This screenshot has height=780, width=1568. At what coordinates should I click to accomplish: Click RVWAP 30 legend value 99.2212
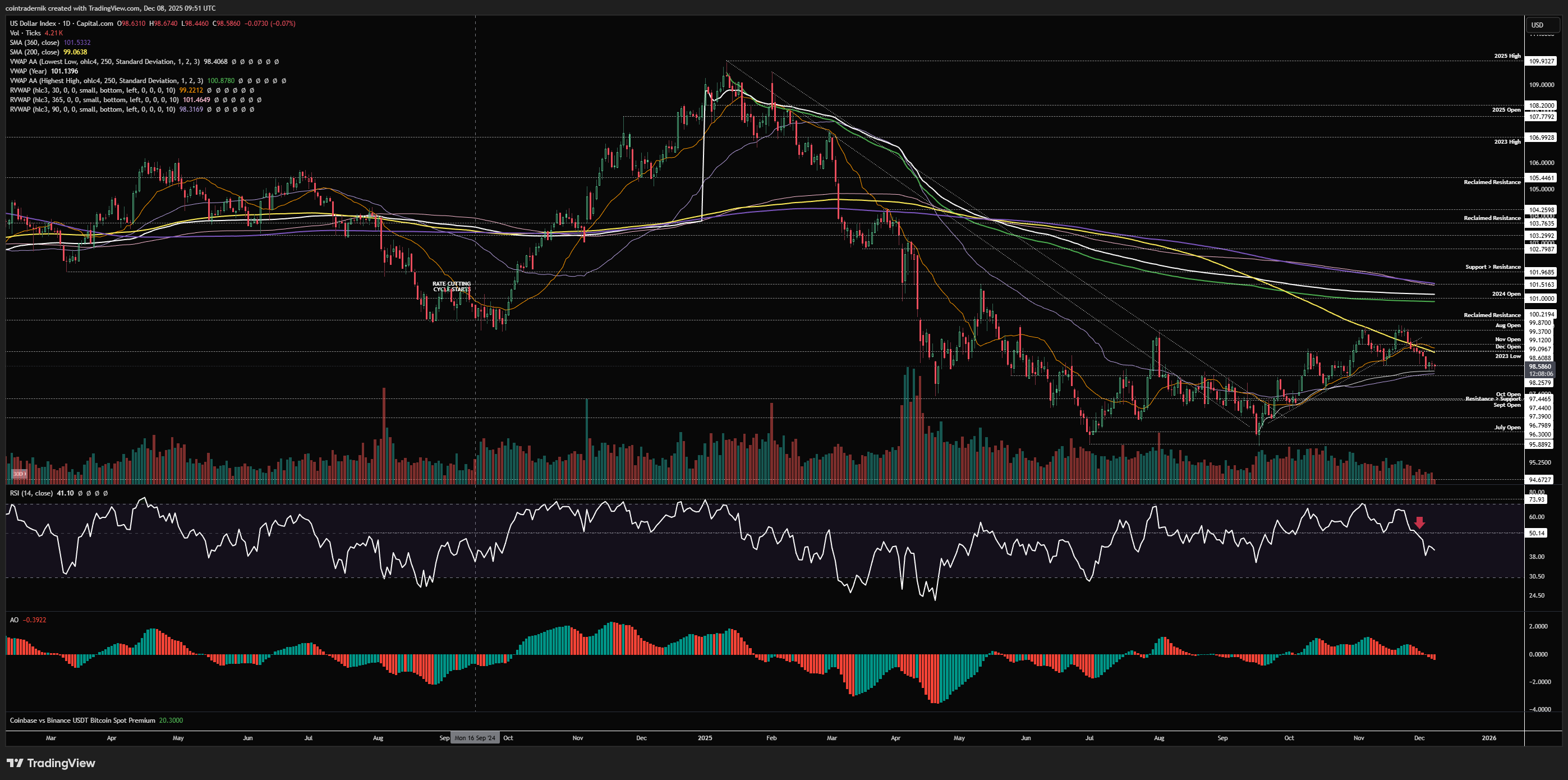(191, 90)
